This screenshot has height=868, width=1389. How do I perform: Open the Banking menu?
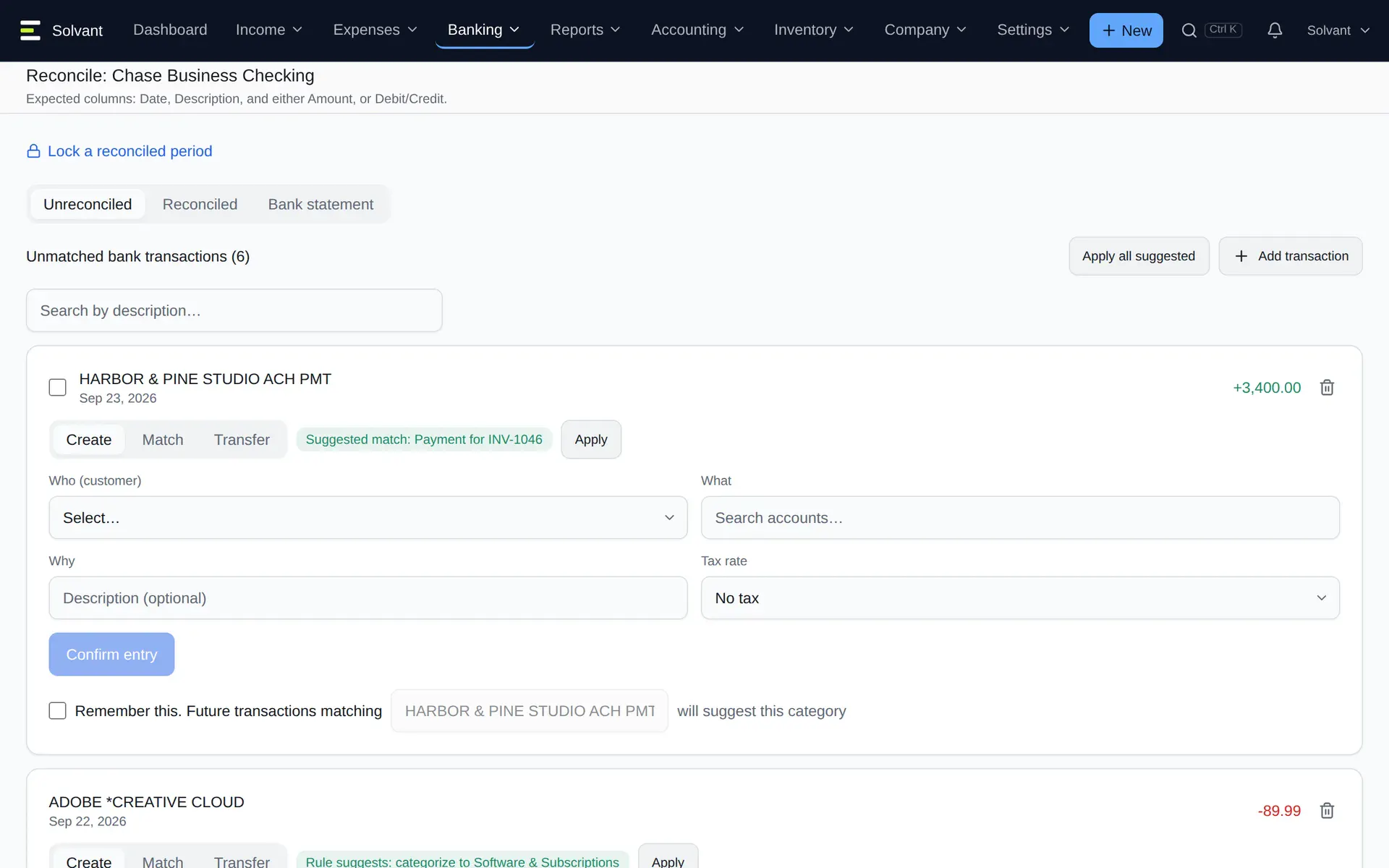point(485,30)
